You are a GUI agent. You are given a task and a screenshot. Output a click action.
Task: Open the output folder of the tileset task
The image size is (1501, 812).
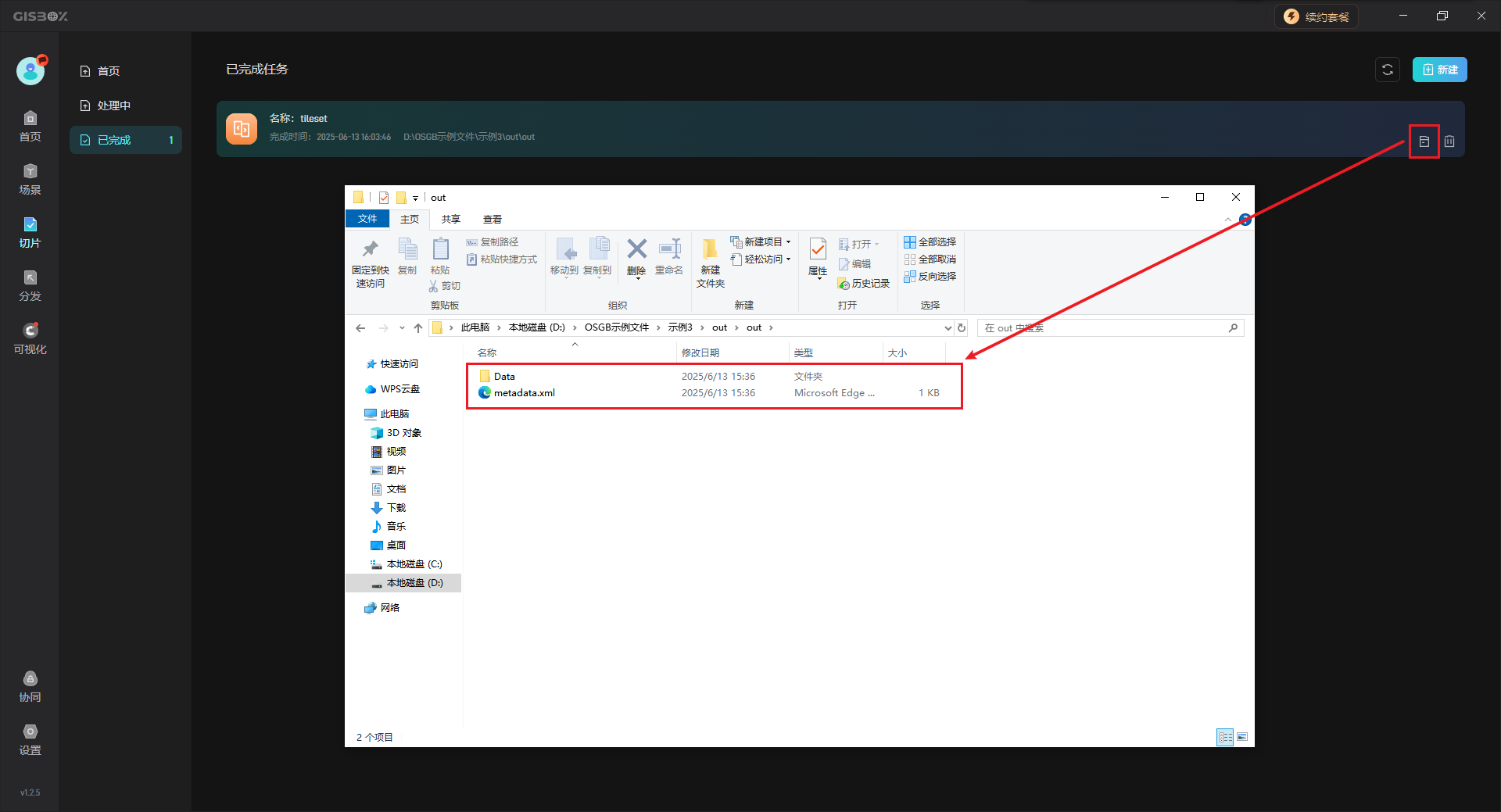point(1424,141)
